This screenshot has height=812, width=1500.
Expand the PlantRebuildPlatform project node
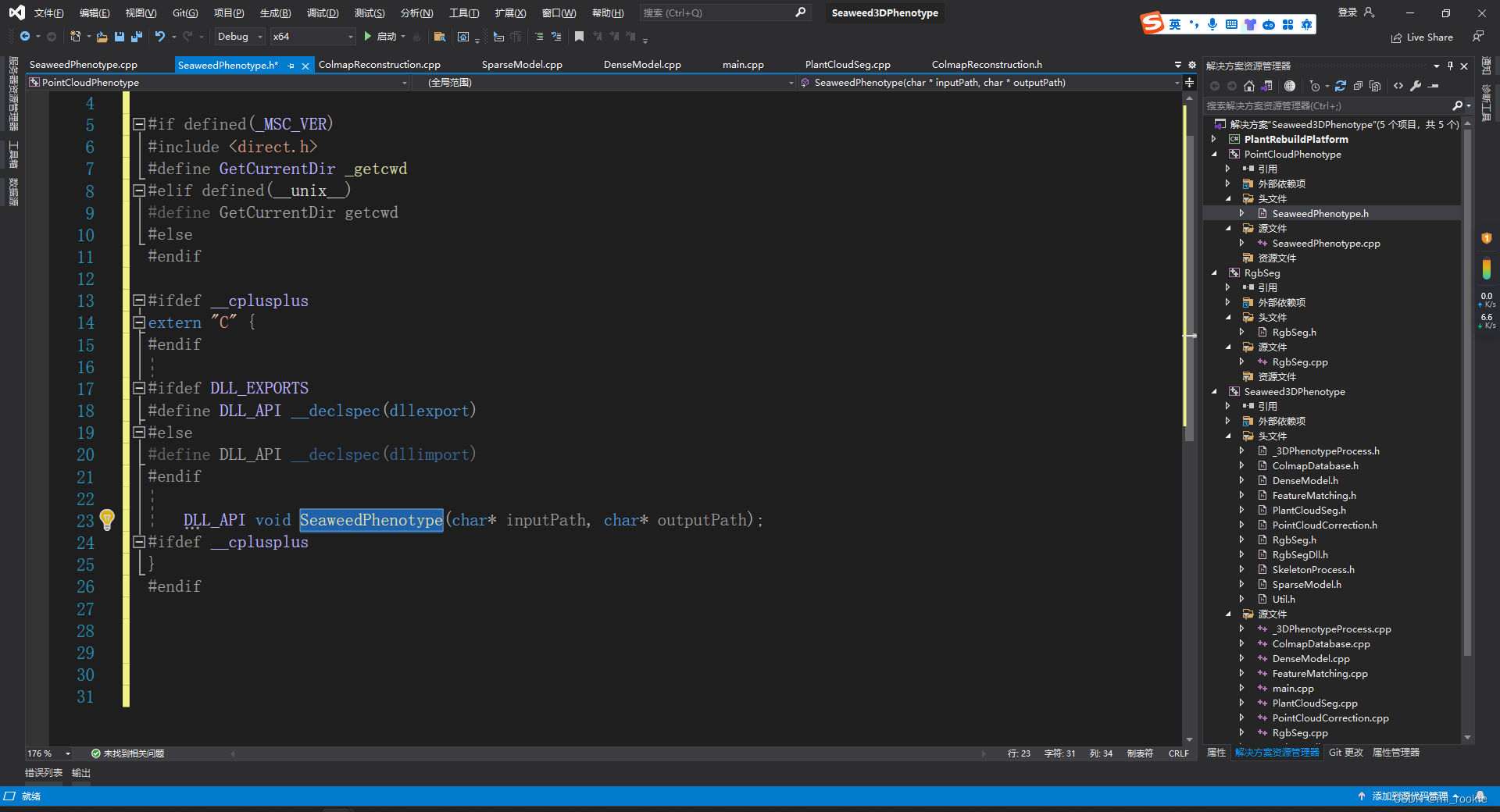pos(1214,139)
